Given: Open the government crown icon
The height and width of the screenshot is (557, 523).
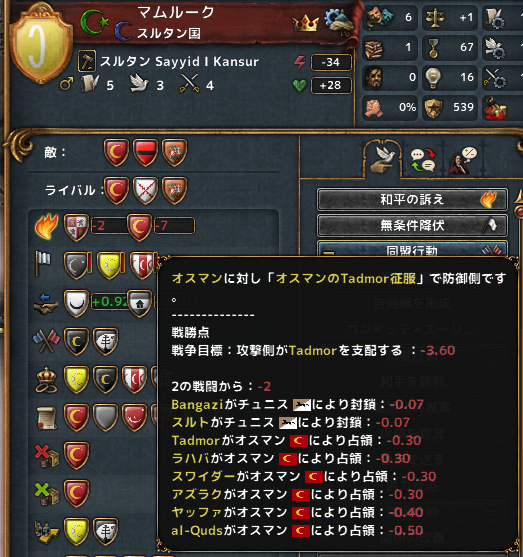Looking at the screenshot, I should tap(305, 23).
